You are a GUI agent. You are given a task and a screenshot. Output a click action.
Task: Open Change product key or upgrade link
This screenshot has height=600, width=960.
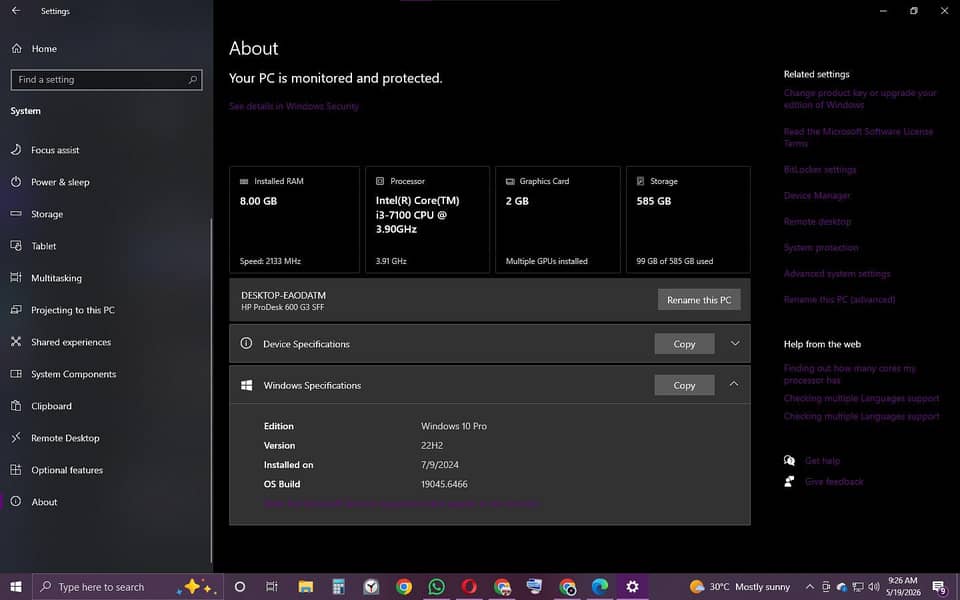pos(860,99)
